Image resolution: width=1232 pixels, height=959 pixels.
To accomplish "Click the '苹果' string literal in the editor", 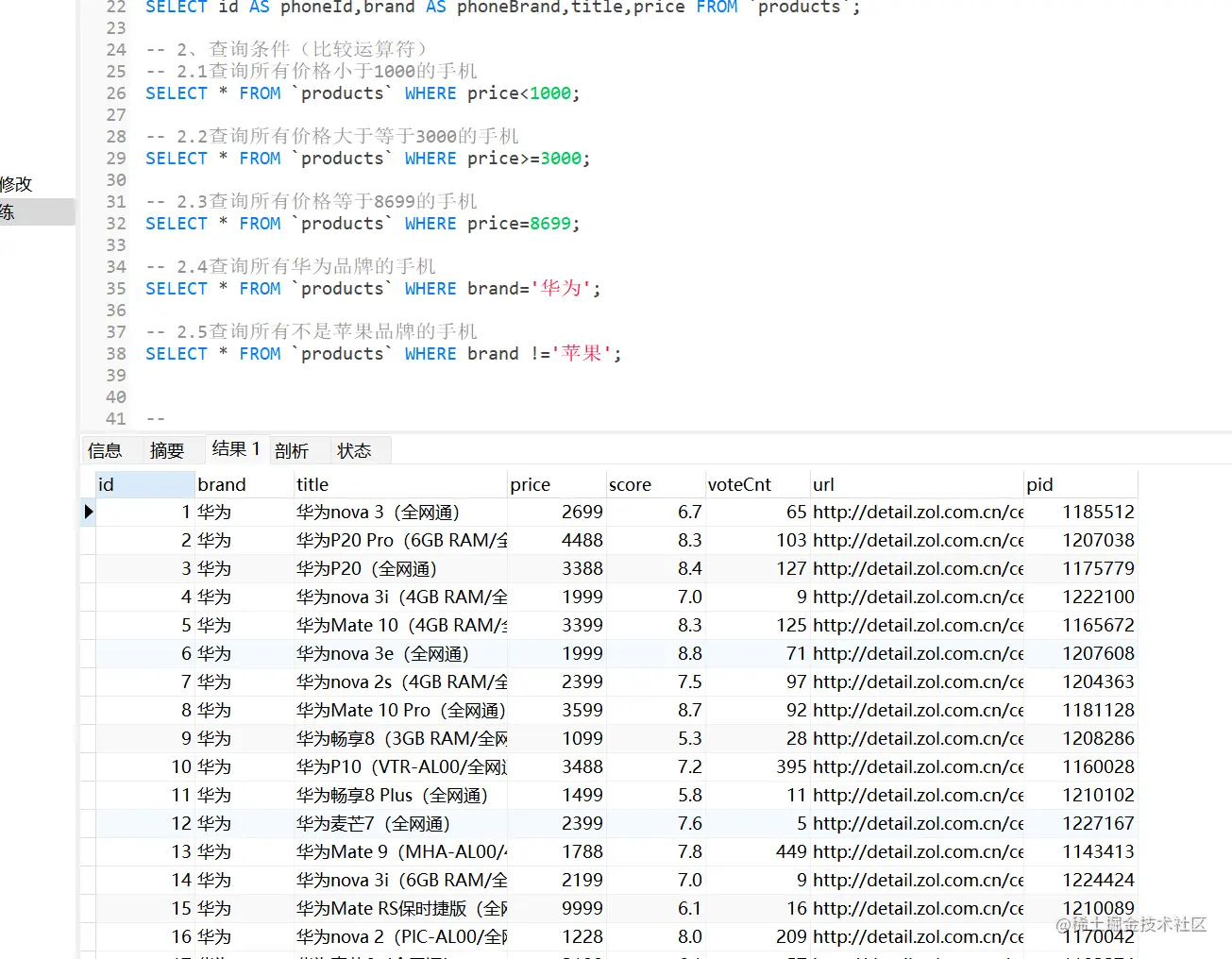I will [582, 353].
